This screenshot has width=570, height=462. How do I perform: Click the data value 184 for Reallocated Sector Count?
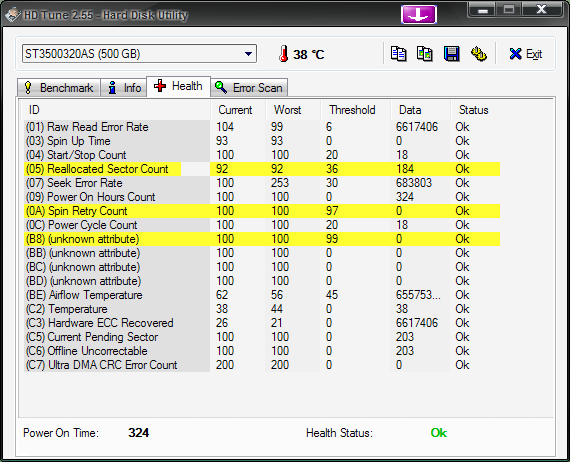tap(405, 169)
